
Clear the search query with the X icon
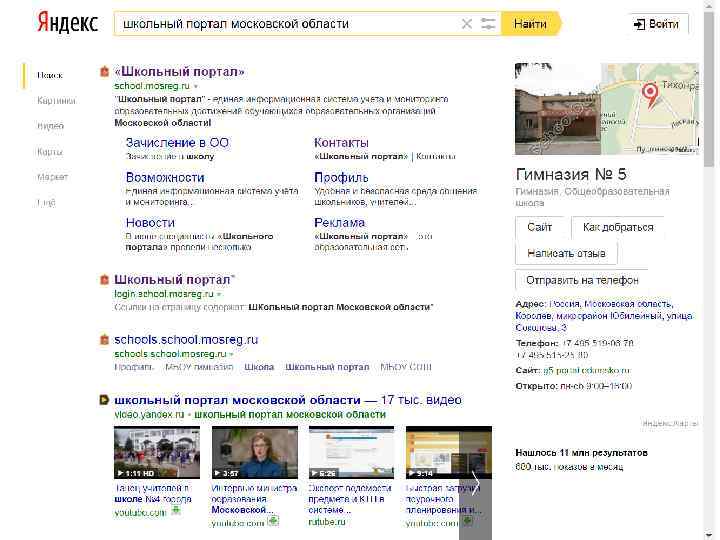tap(467, 24)
